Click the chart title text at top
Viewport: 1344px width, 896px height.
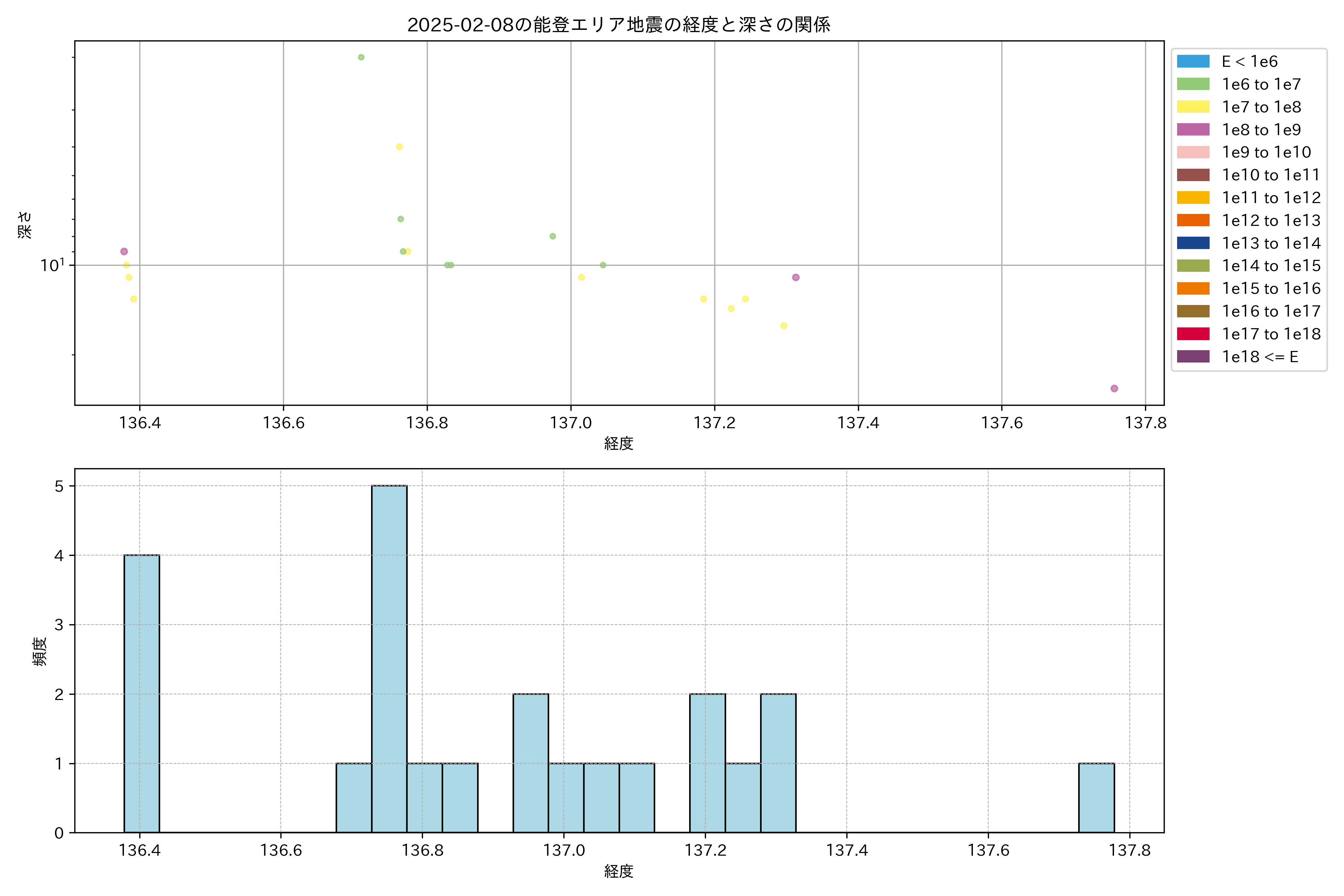618,25
